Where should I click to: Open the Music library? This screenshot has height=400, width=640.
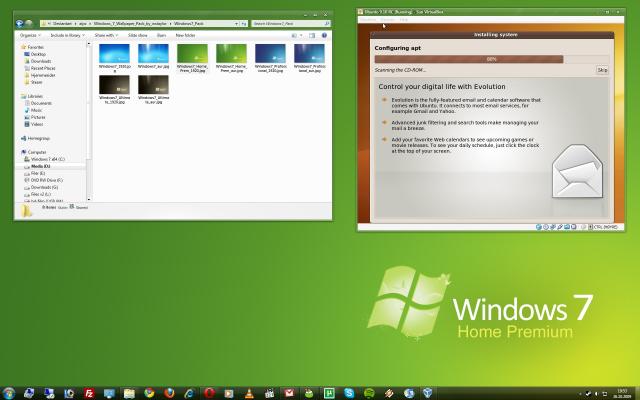click(x=33, y=110)
